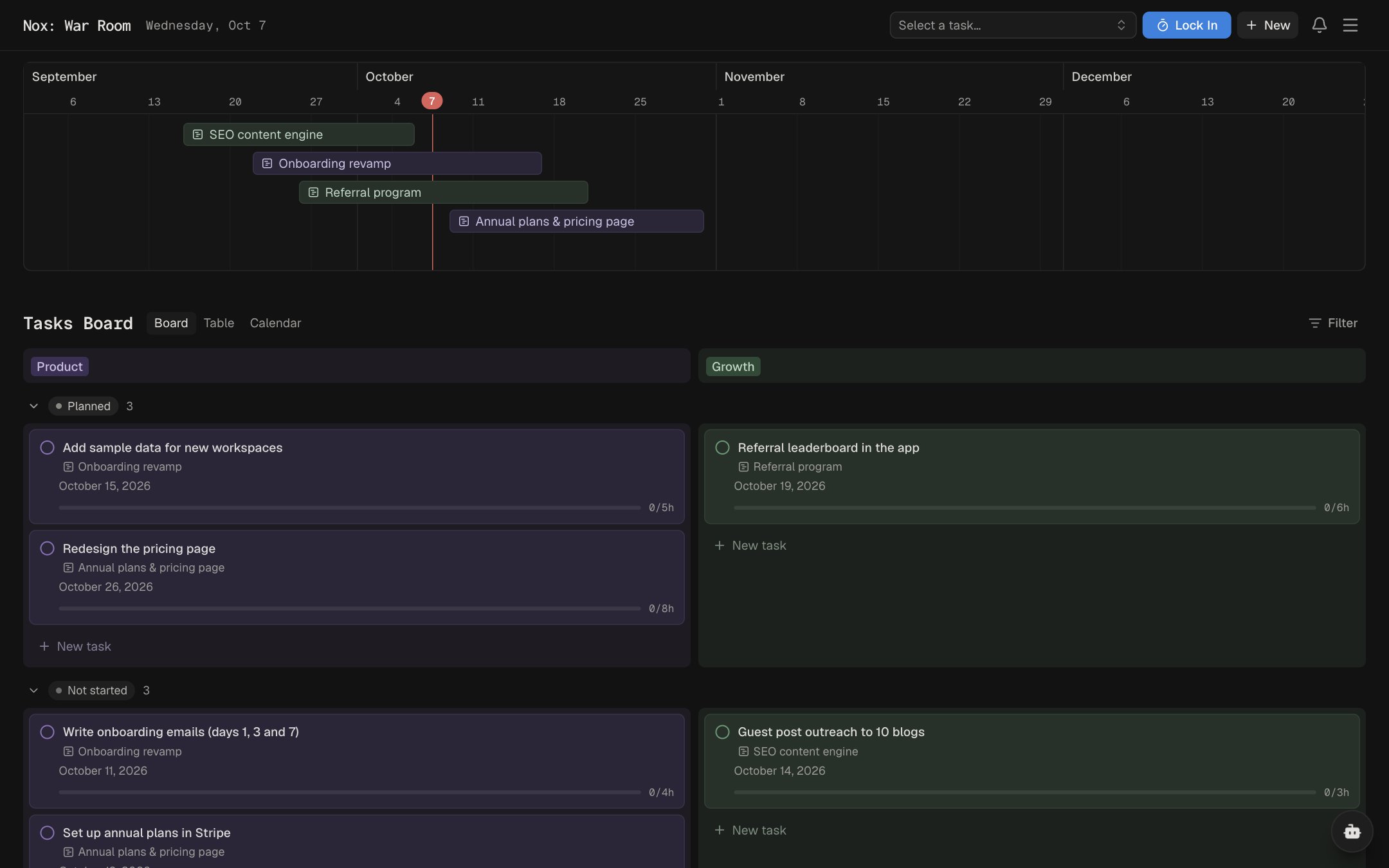Click the Product column tag

coord(60,366)
